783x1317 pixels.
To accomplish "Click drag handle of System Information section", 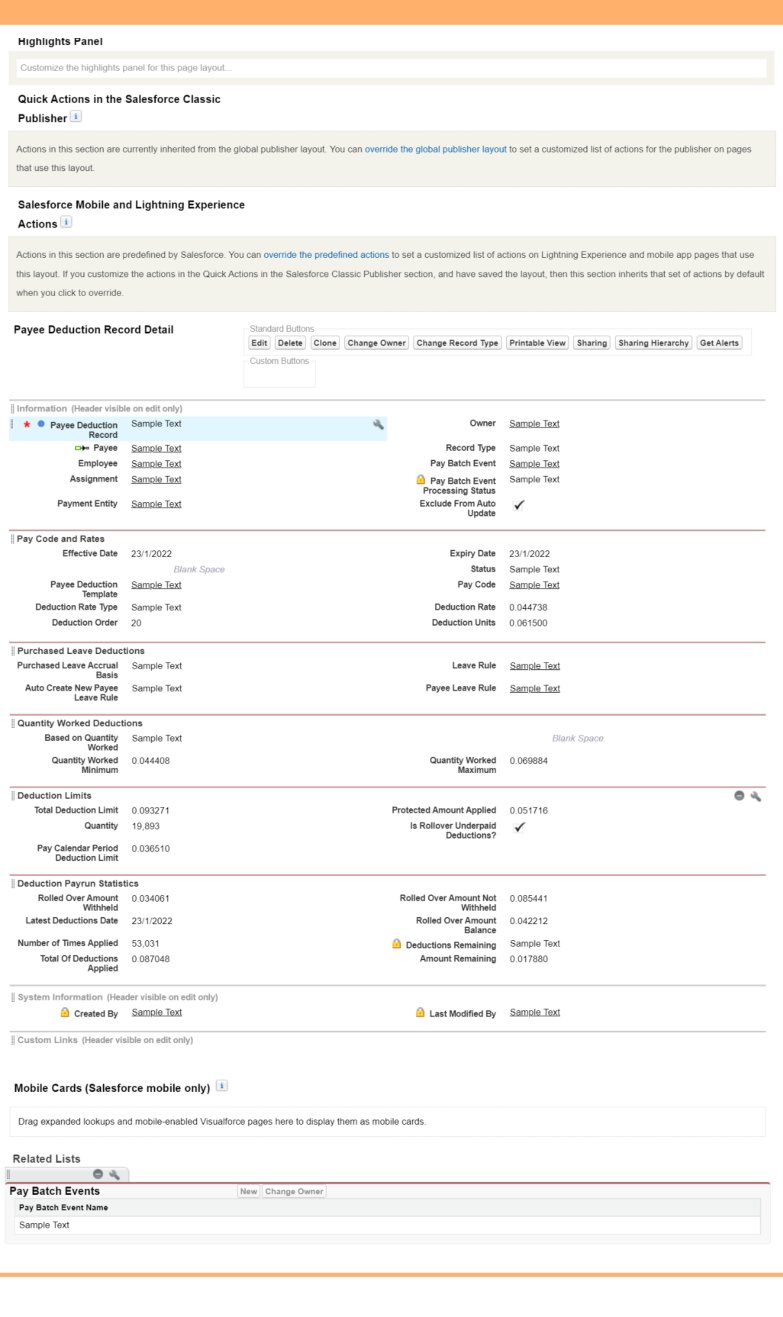I will (13, 997).
